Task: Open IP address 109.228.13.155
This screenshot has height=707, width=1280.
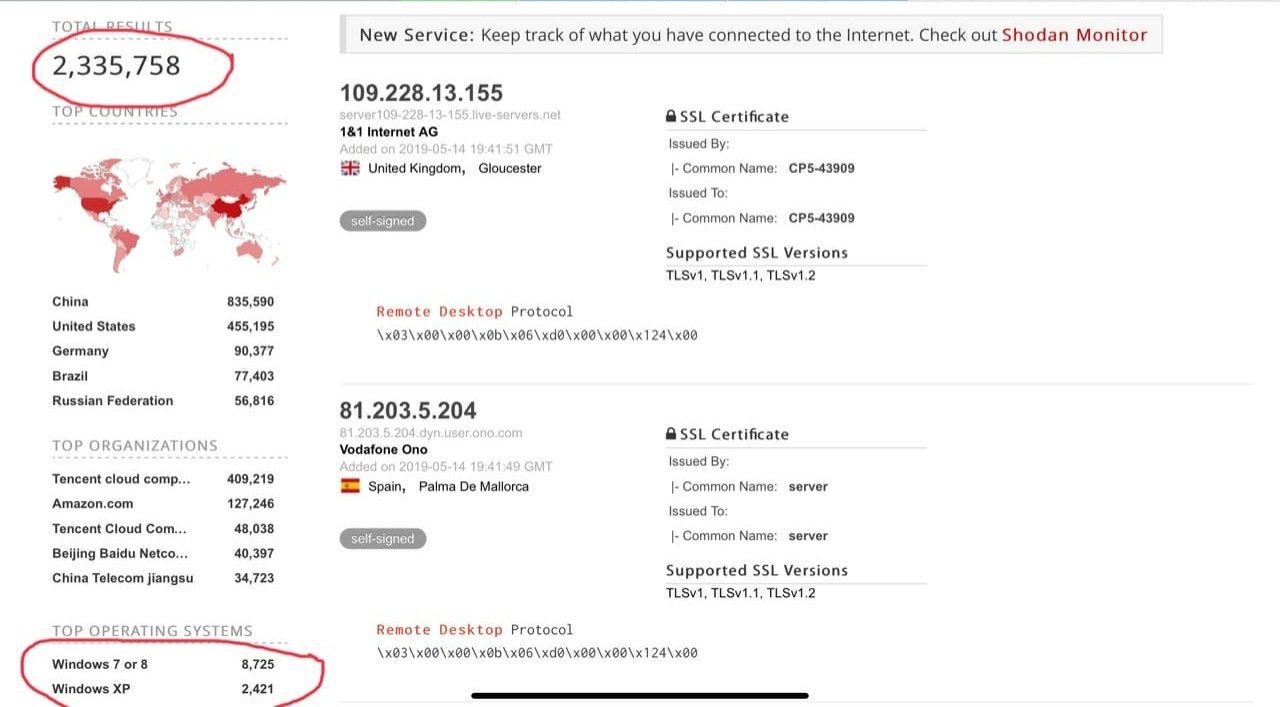Action: [421, 93]
